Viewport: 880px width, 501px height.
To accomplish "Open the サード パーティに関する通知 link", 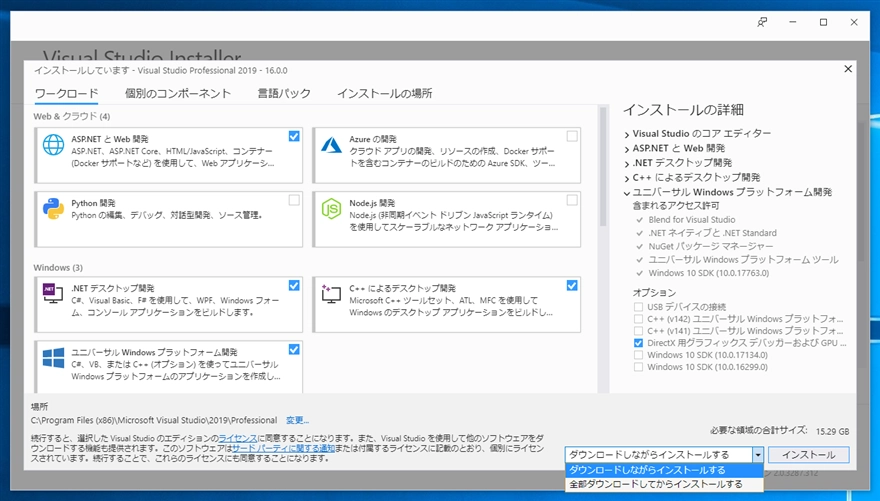I will click(283, 448).
